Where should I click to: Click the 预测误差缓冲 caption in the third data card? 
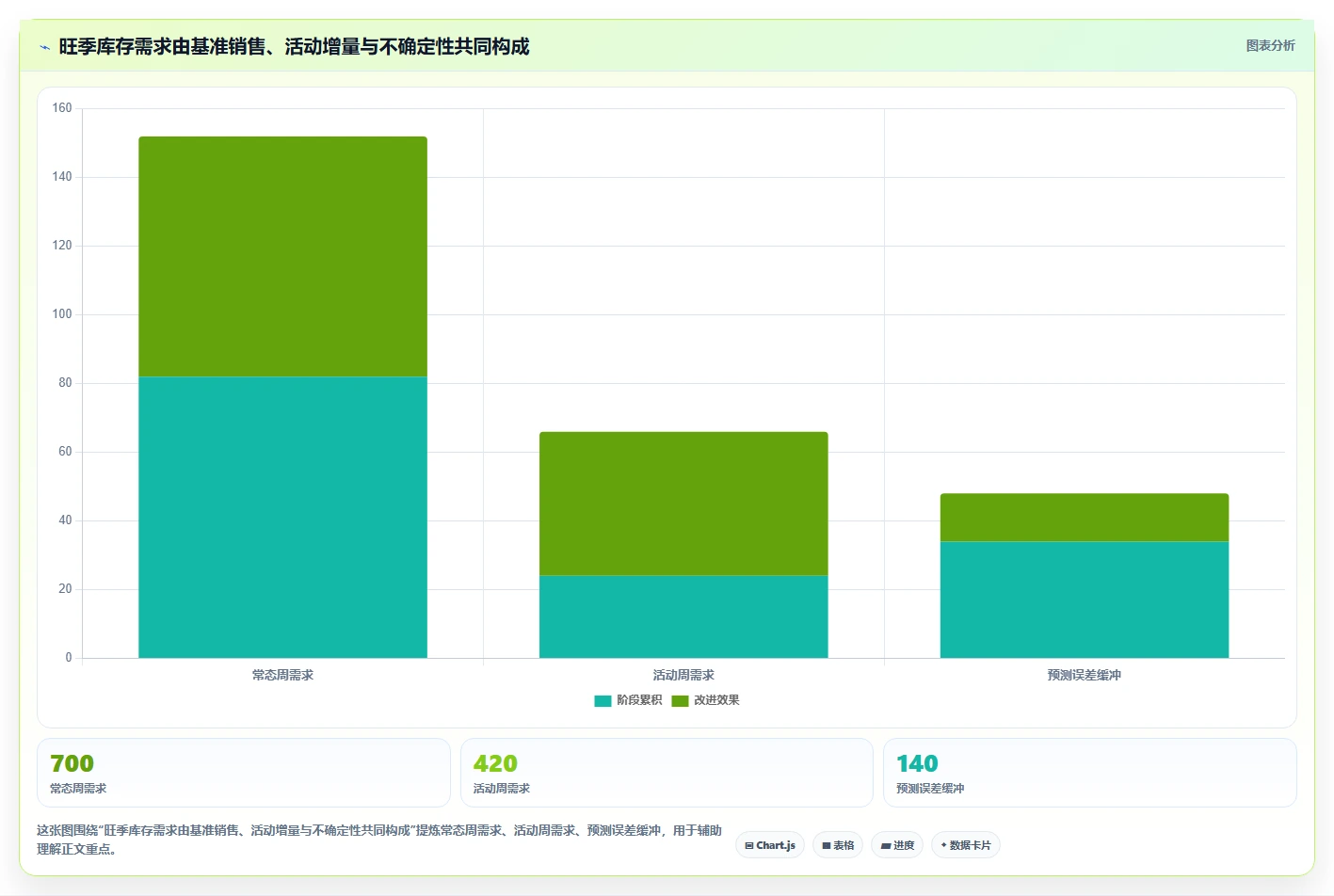(930, 789)
